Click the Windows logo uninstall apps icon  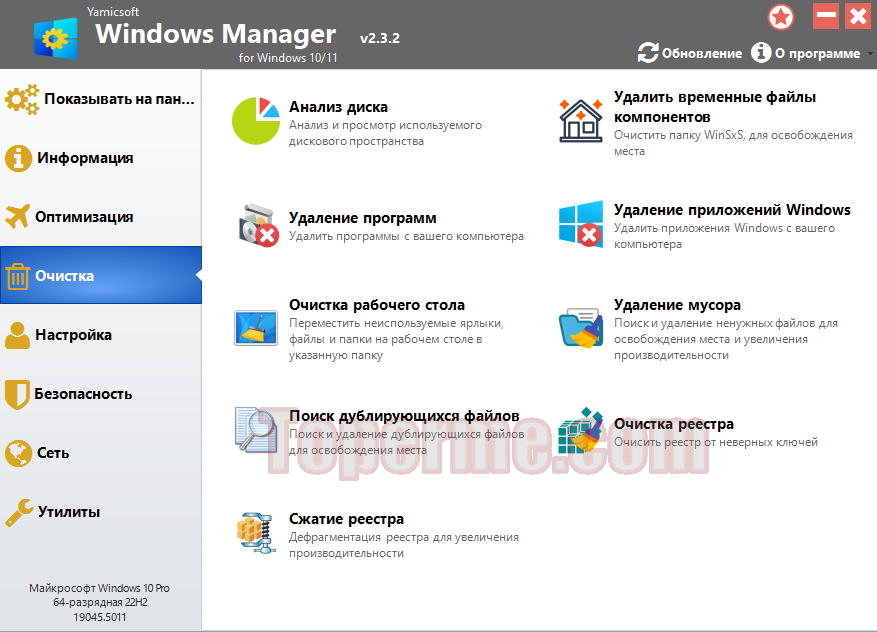[581, 224]
